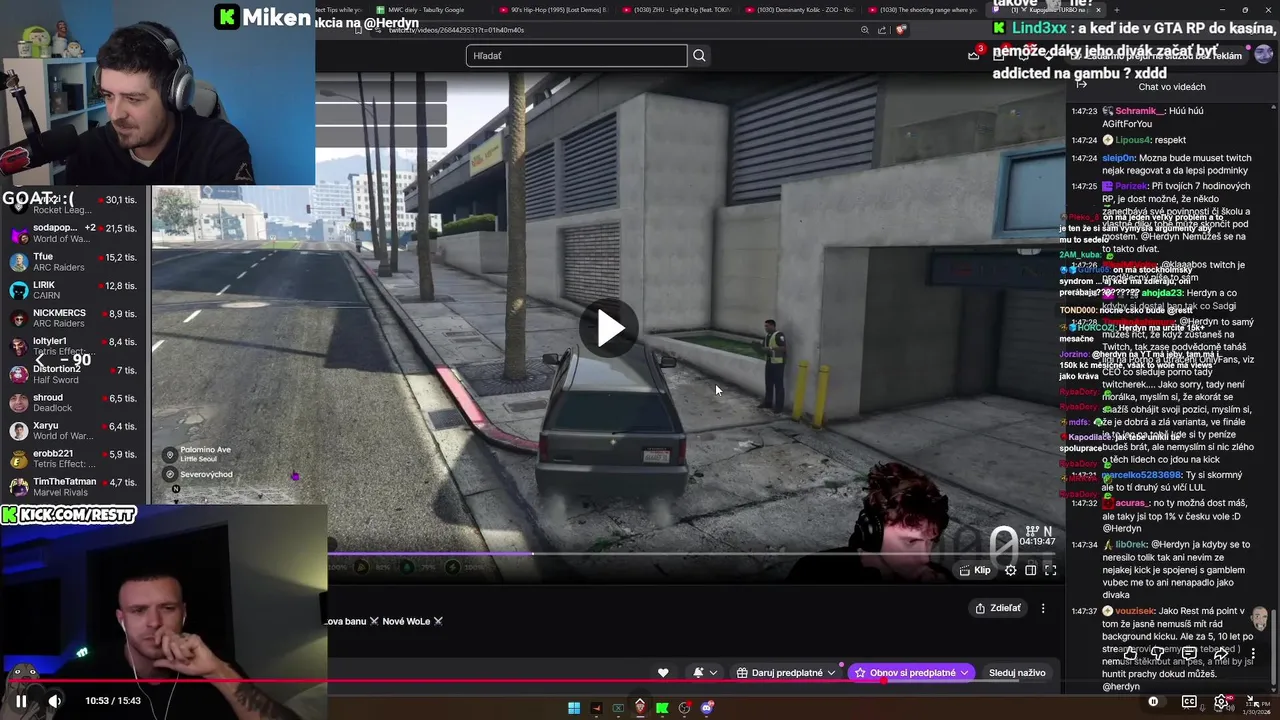The image size is (1280, 720).
Task: Seek on the purple Twitch VOD progress bar
Action: coord(690,553)
